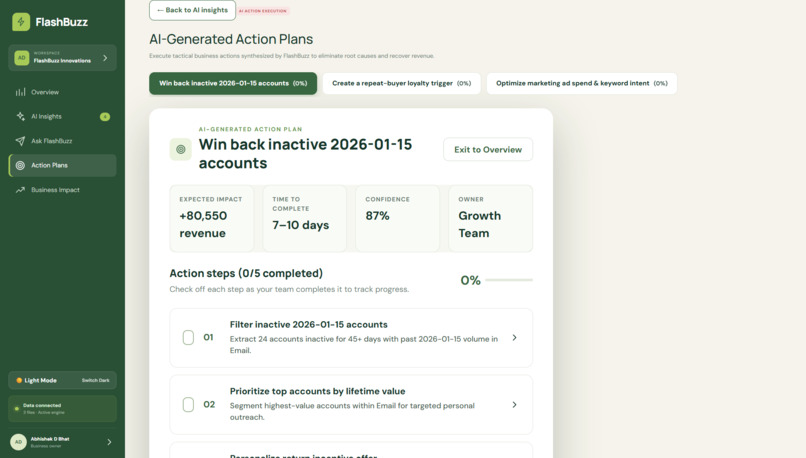
Task: Check off step 02 Prioritize top accounts
Action: [x=188, y=405]
